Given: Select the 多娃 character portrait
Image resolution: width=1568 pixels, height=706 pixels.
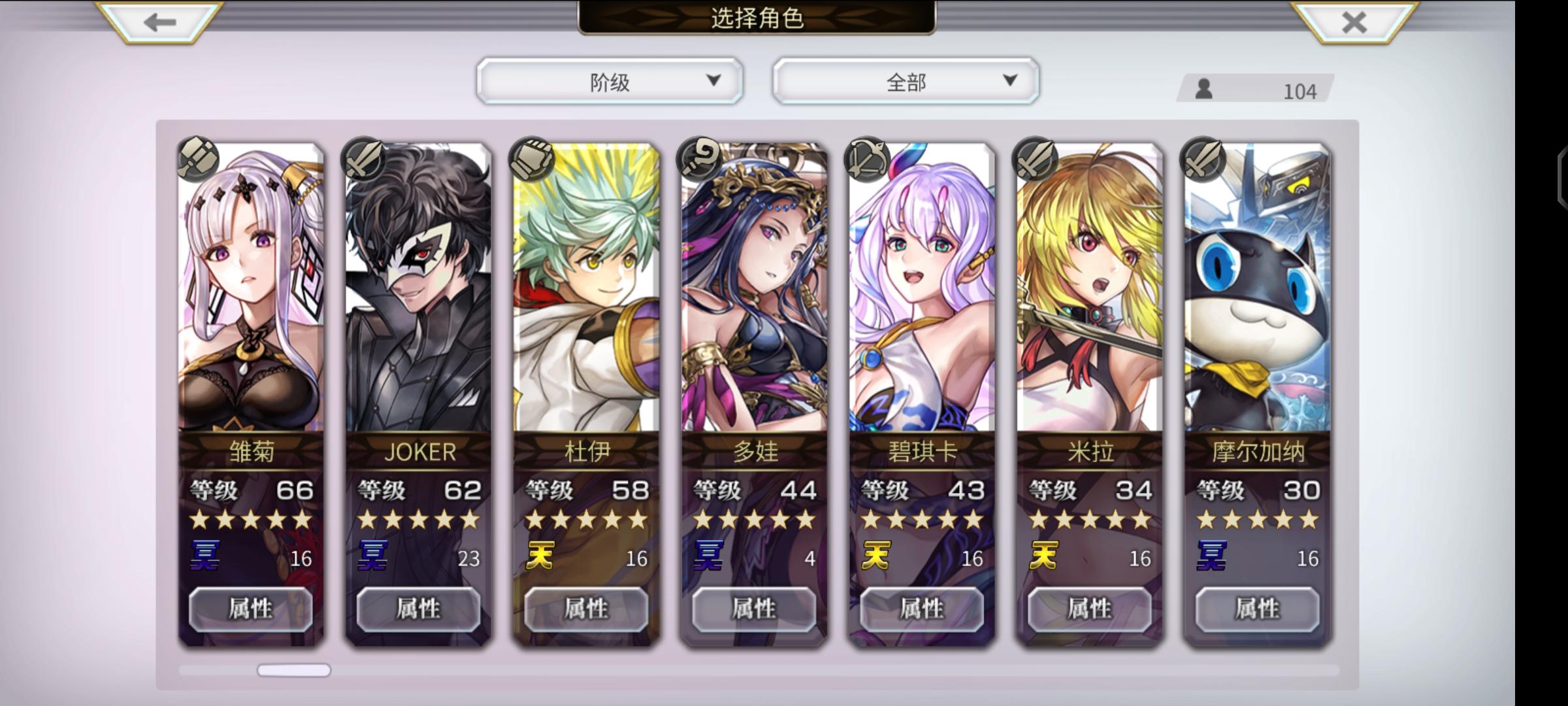Looking at the screenshot, I should 754,288.
